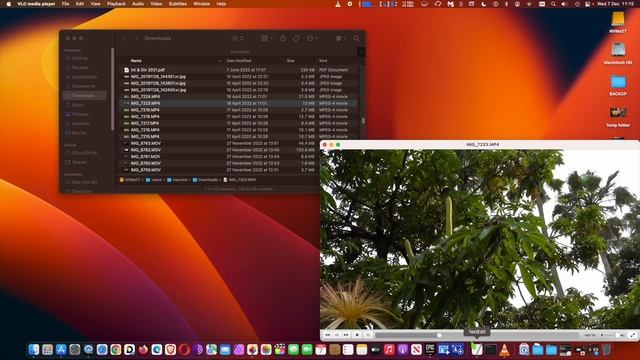
Task: Toggle the VLC playlist button
Action: coord(368,335)
